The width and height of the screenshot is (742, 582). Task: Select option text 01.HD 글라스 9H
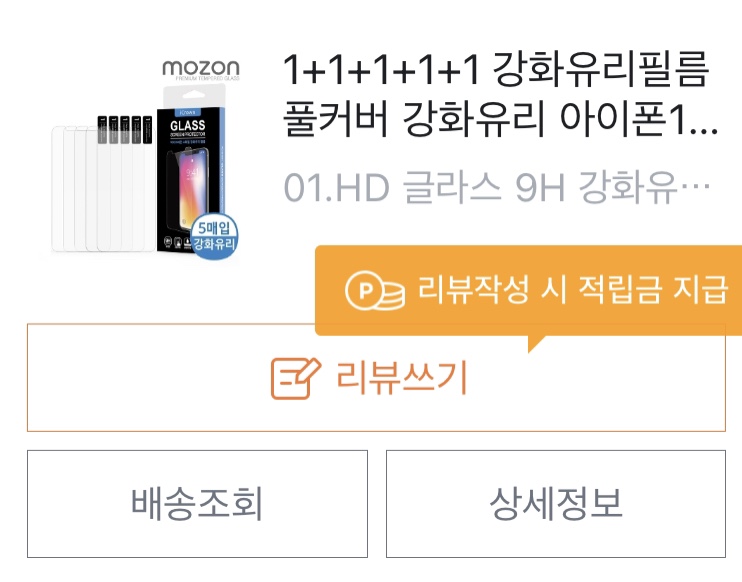coord(424,188)
